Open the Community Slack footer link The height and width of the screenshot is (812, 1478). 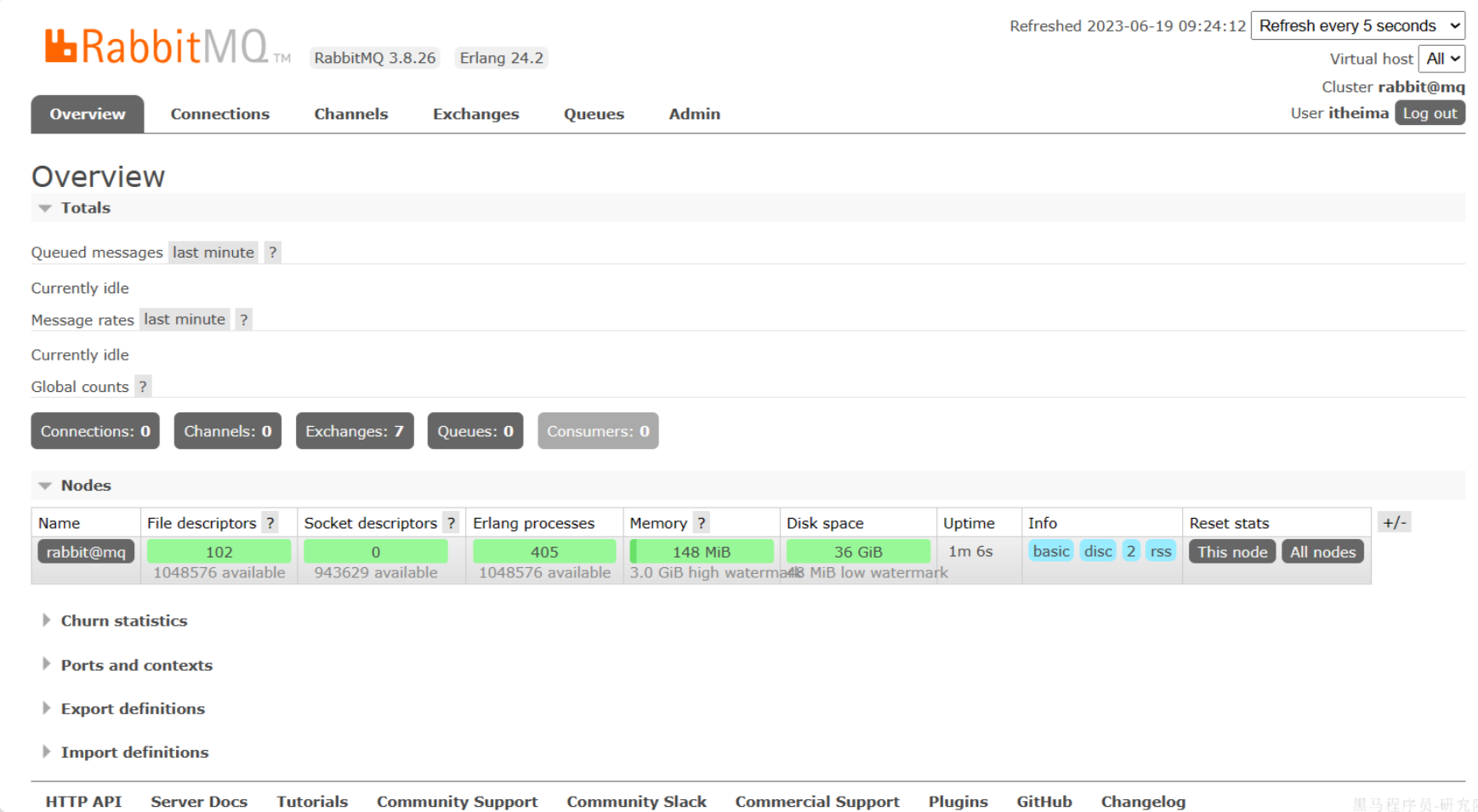pyautogui.click(x=637, y=801)
